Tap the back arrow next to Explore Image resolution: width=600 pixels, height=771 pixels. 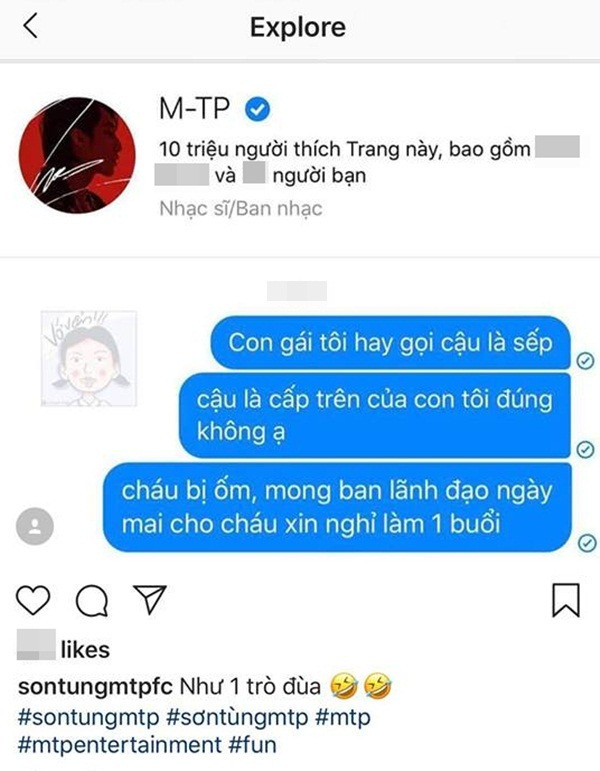coord(30,26)
